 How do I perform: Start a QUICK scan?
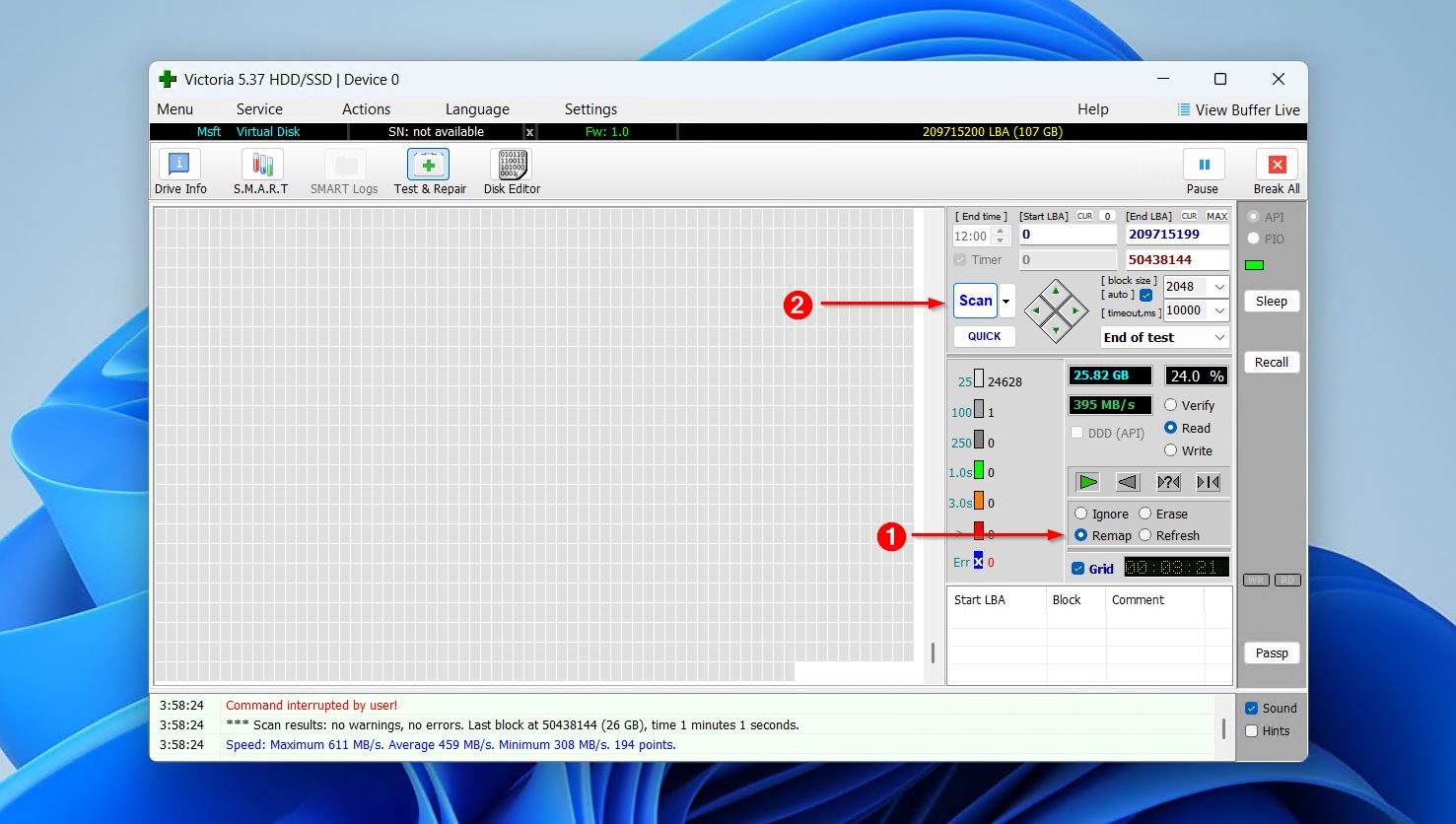983,336
